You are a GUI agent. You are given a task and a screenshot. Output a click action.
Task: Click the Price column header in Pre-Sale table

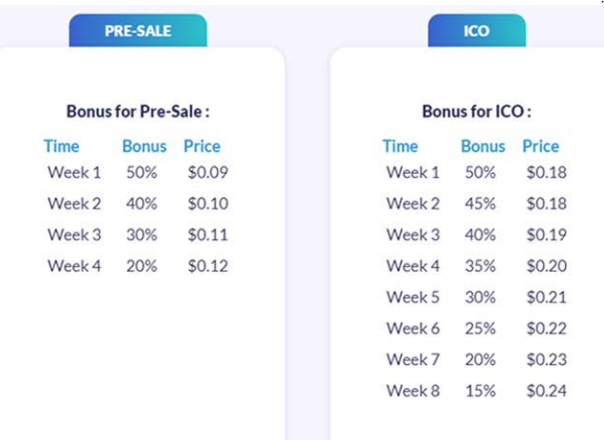pos(202,147)
